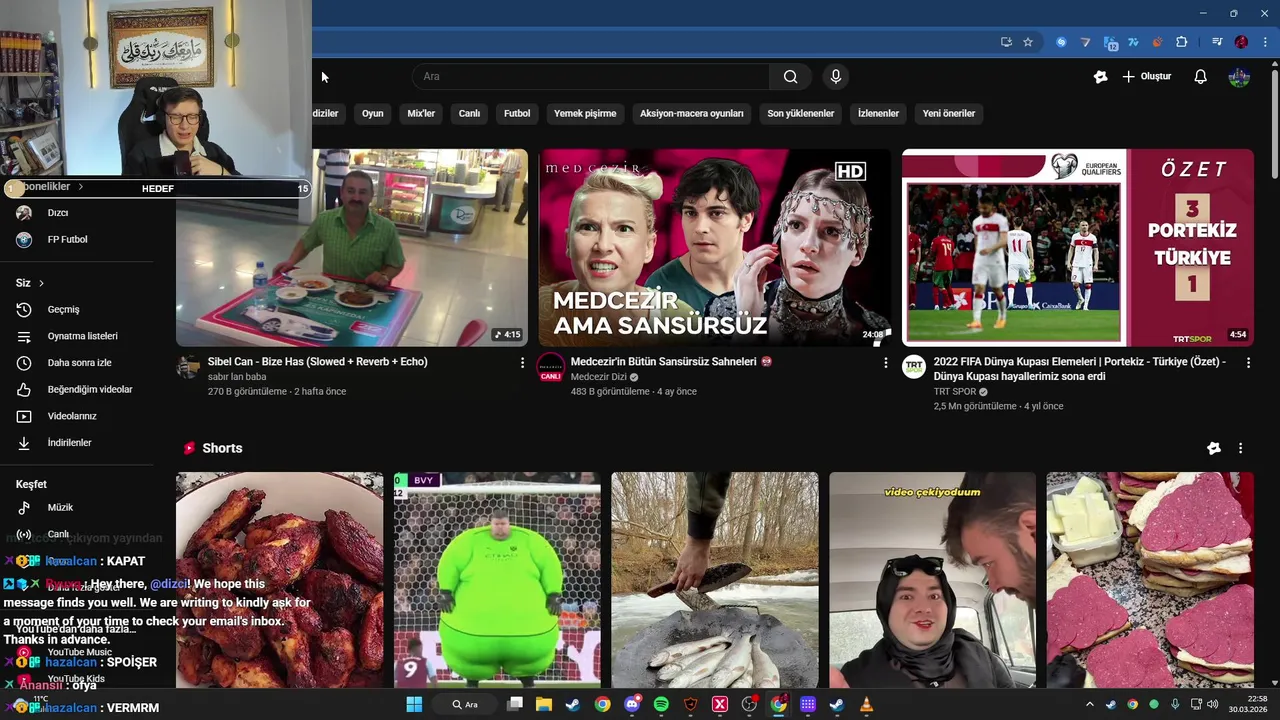
Task: Open the 'video çekiyoduum' Short
Action: click(x=932, y=580)
